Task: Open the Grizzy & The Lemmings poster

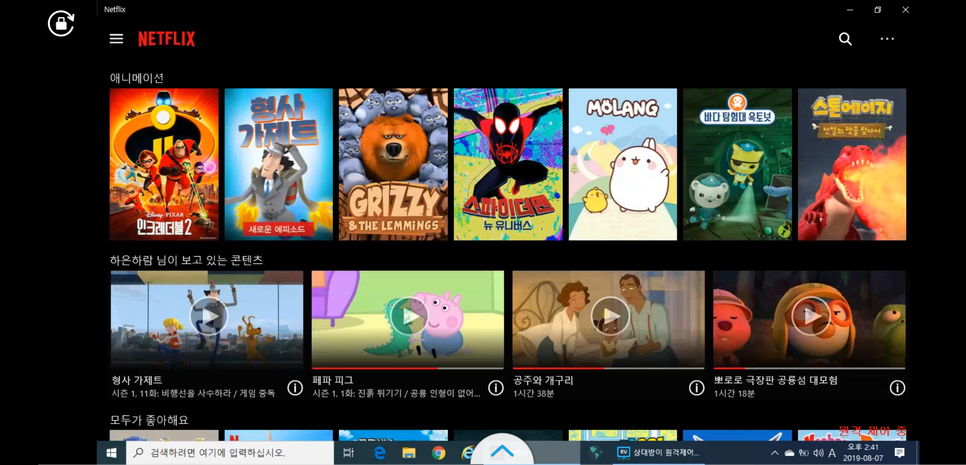Action: 393,164
